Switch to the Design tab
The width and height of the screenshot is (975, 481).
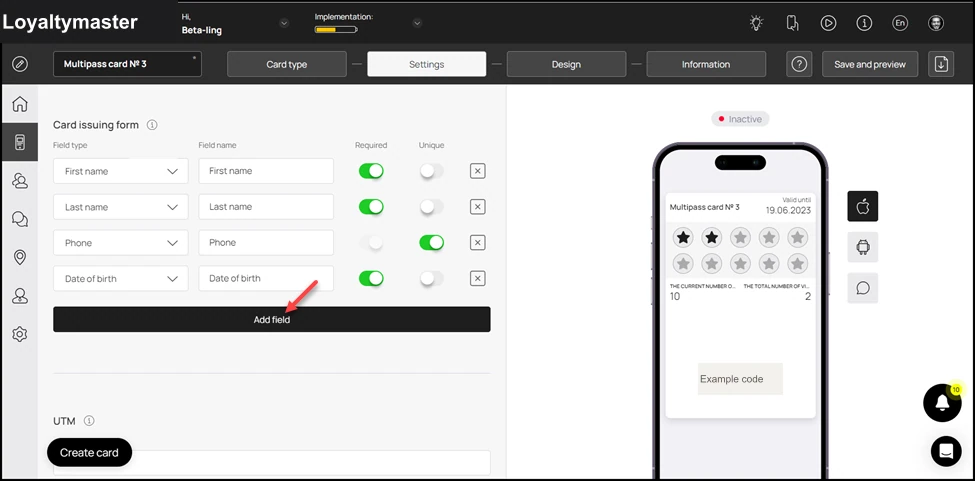pos(566,64)
